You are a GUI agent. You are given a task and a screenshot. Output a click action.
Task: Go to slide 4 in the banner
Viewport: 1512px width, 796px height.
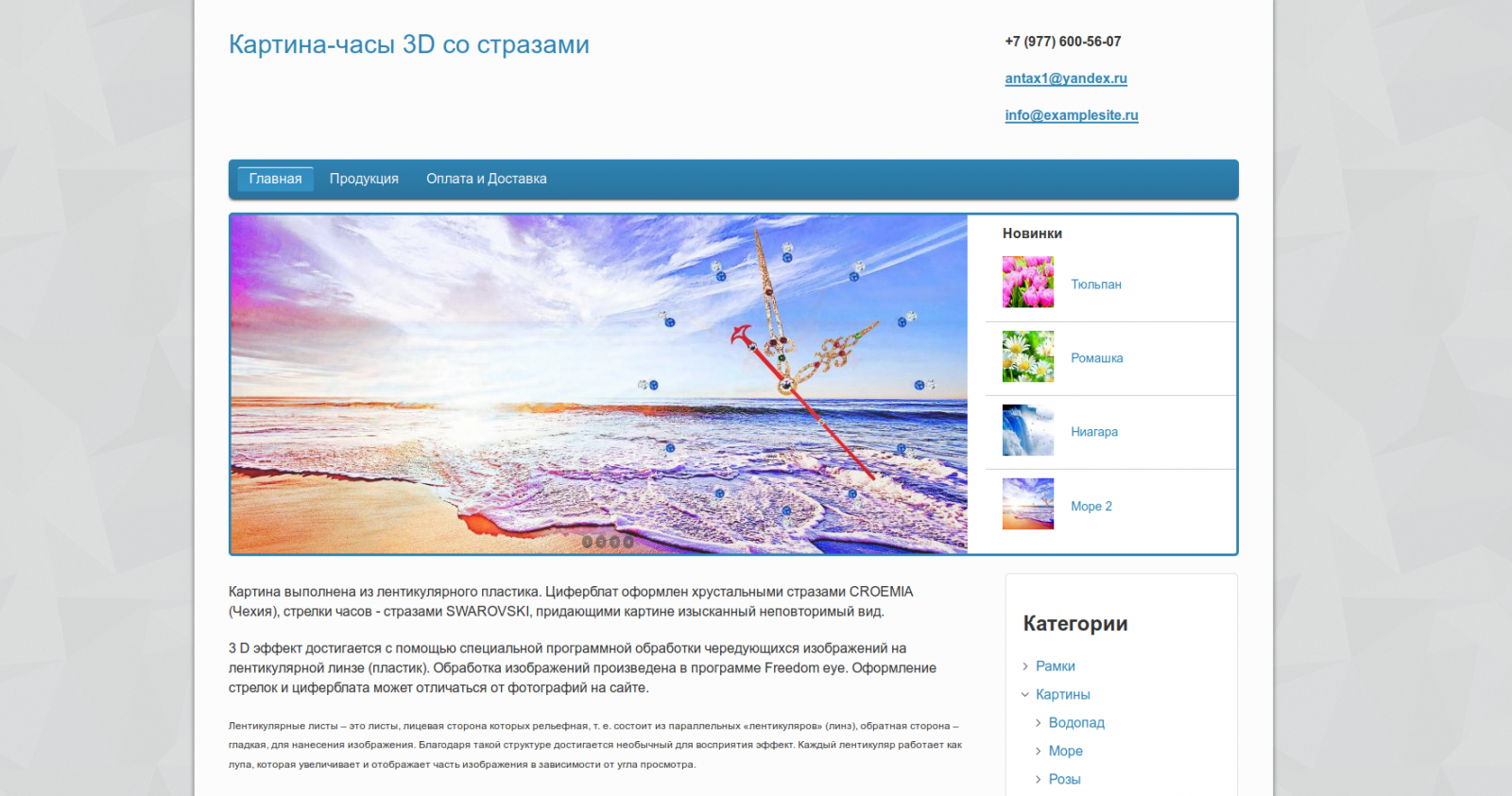point(627,542)
